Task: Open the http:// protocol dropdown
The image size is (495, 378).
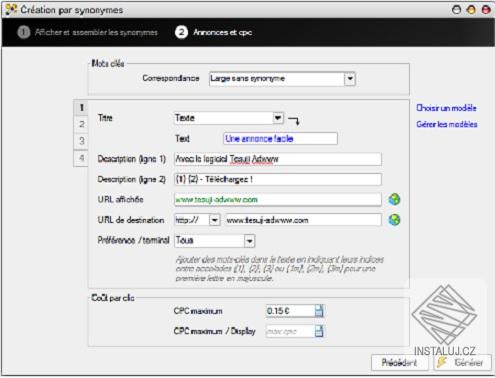Action: point(197,220)
